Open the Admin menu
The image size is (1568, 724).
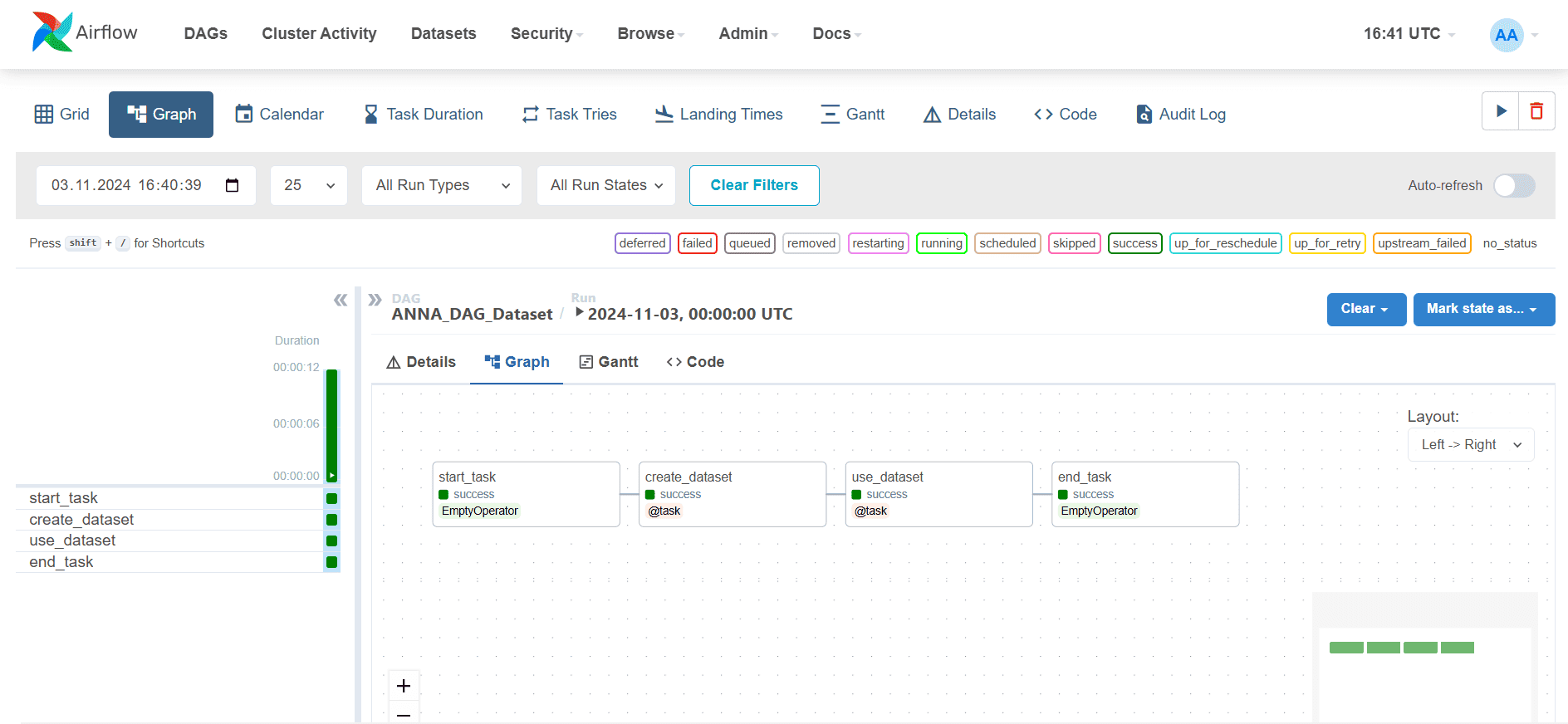click(748, 33)
